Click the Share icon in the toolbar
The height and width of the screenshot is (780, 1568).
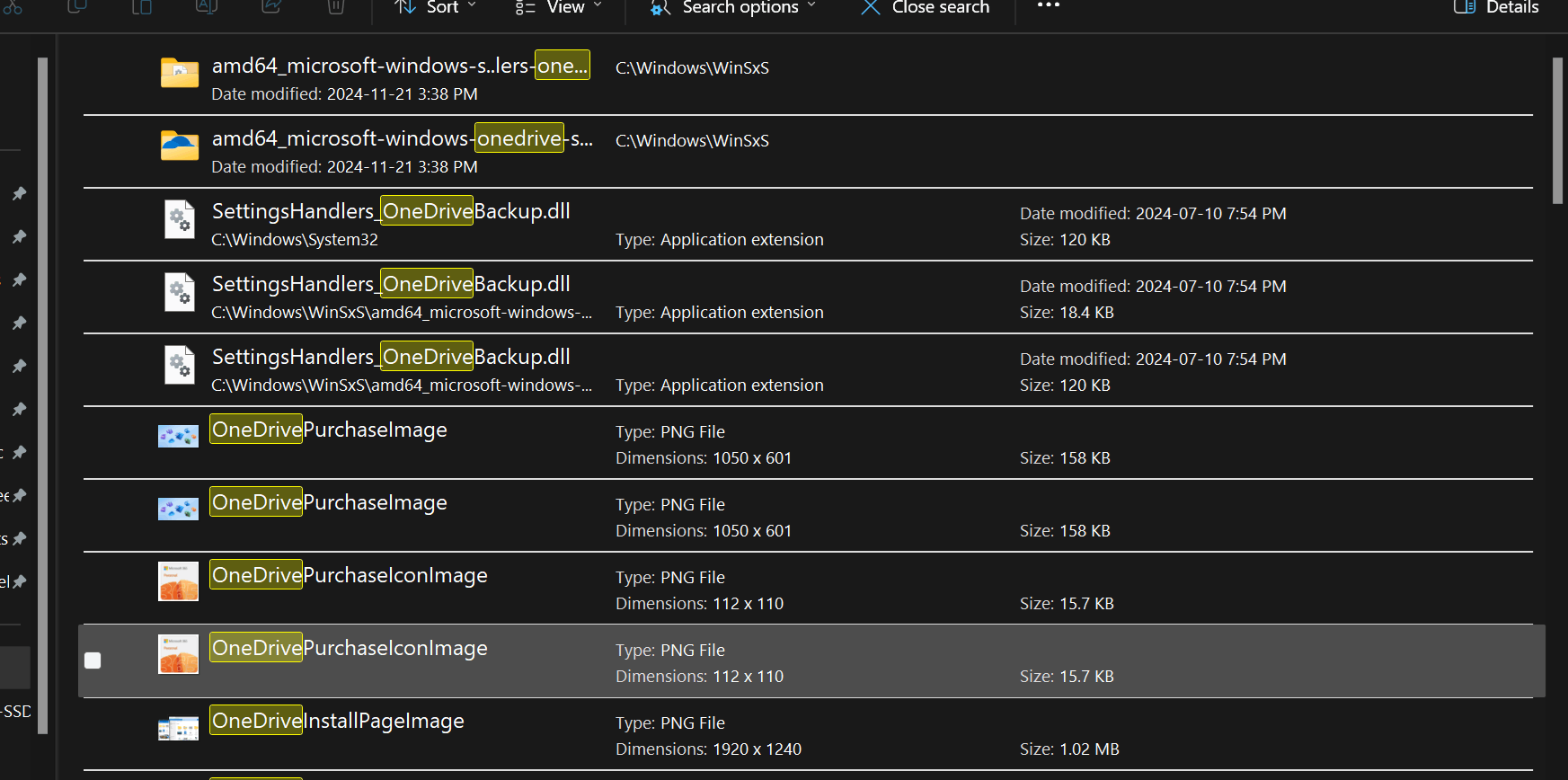[271, 7]
